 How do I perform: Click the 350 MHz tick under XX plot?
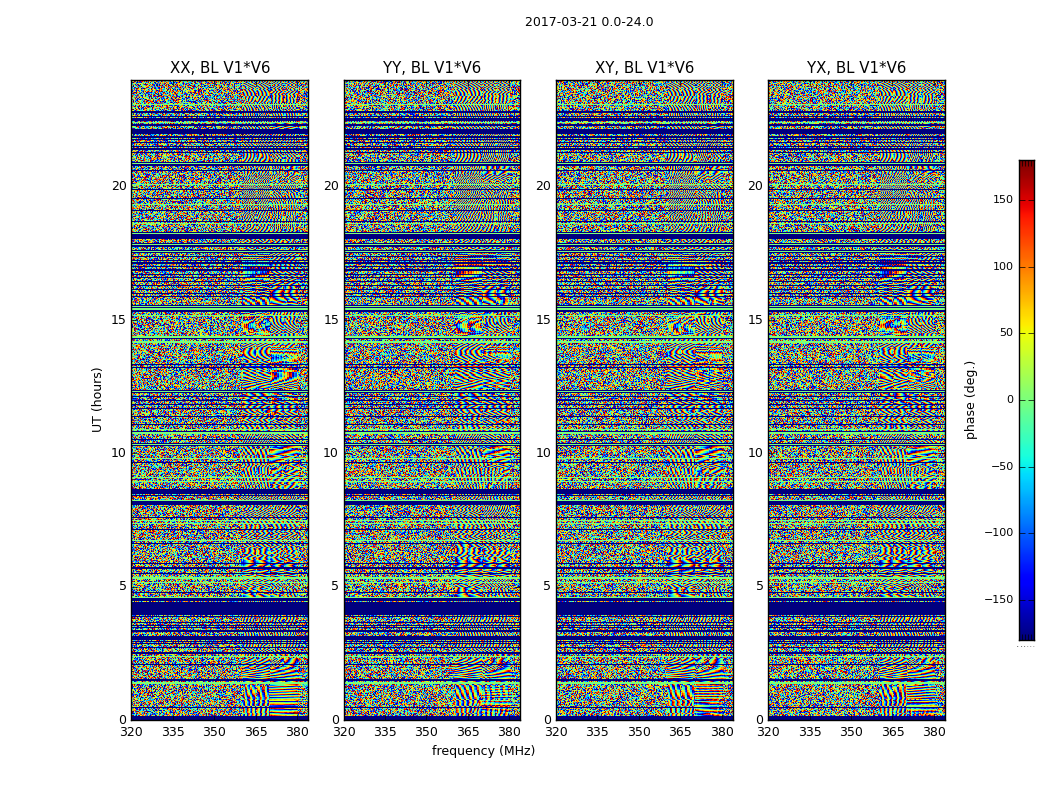tap(214, 732)
